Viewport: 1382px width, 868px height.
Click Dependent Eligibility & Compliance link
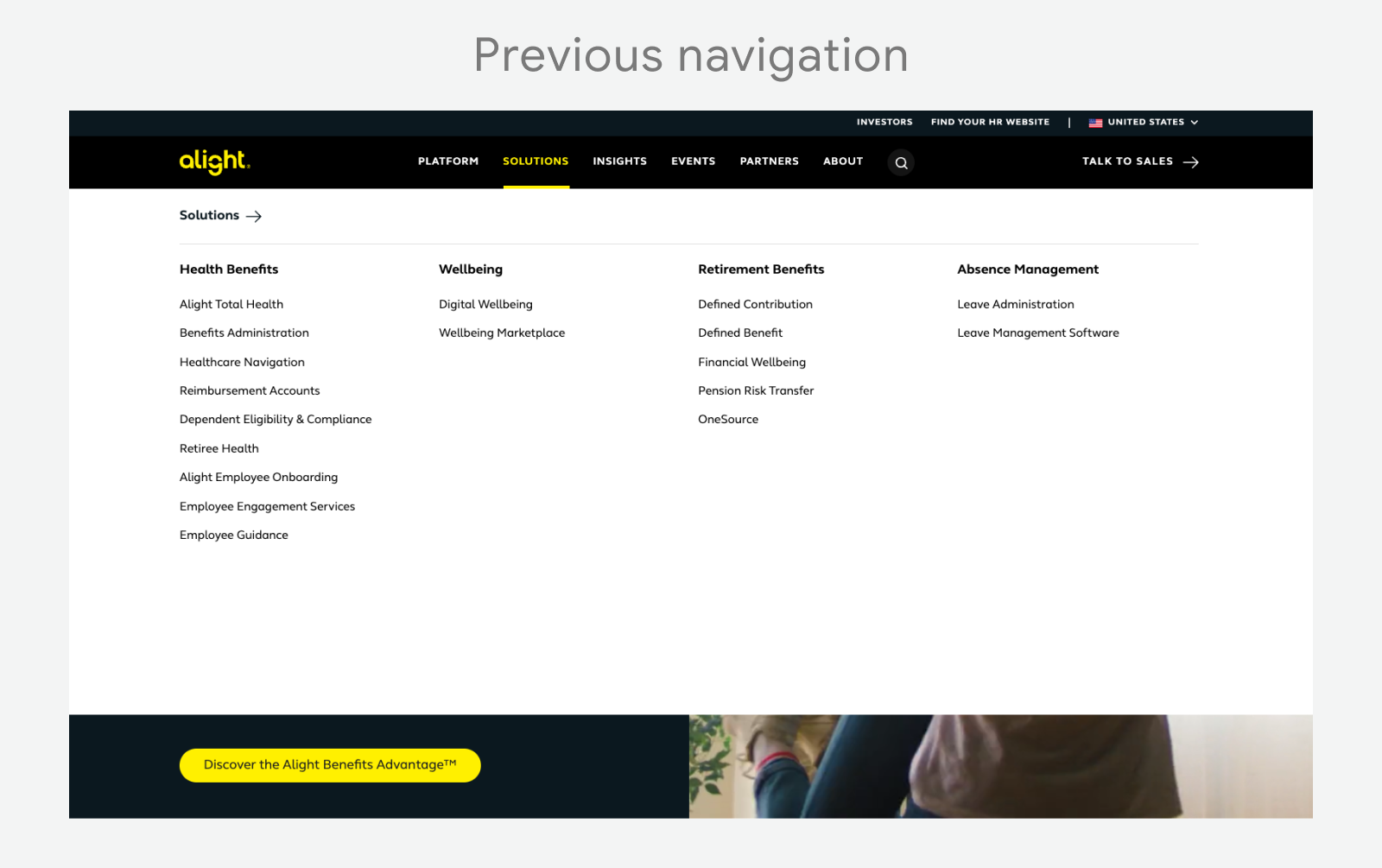[276, 419]
